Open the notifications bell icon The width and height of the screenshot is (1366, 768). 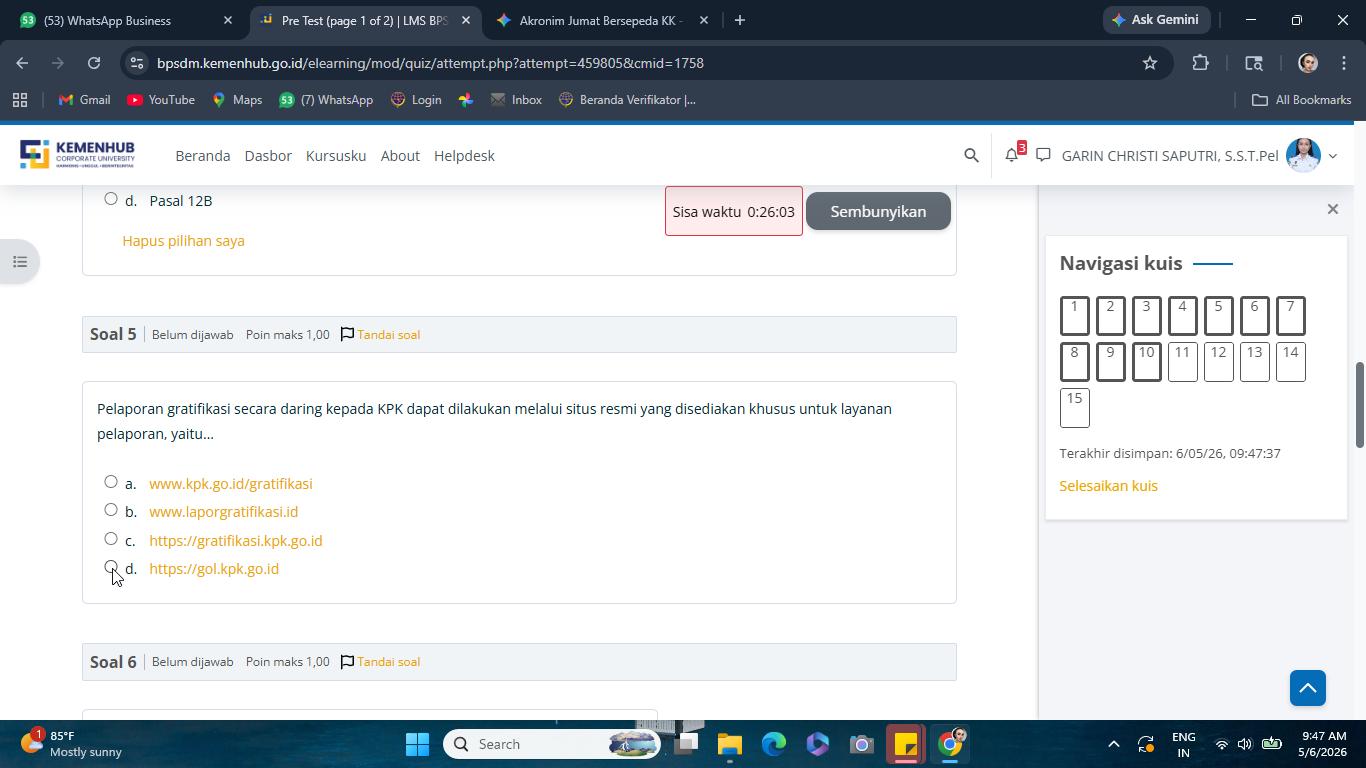[x=1012, y=155]
